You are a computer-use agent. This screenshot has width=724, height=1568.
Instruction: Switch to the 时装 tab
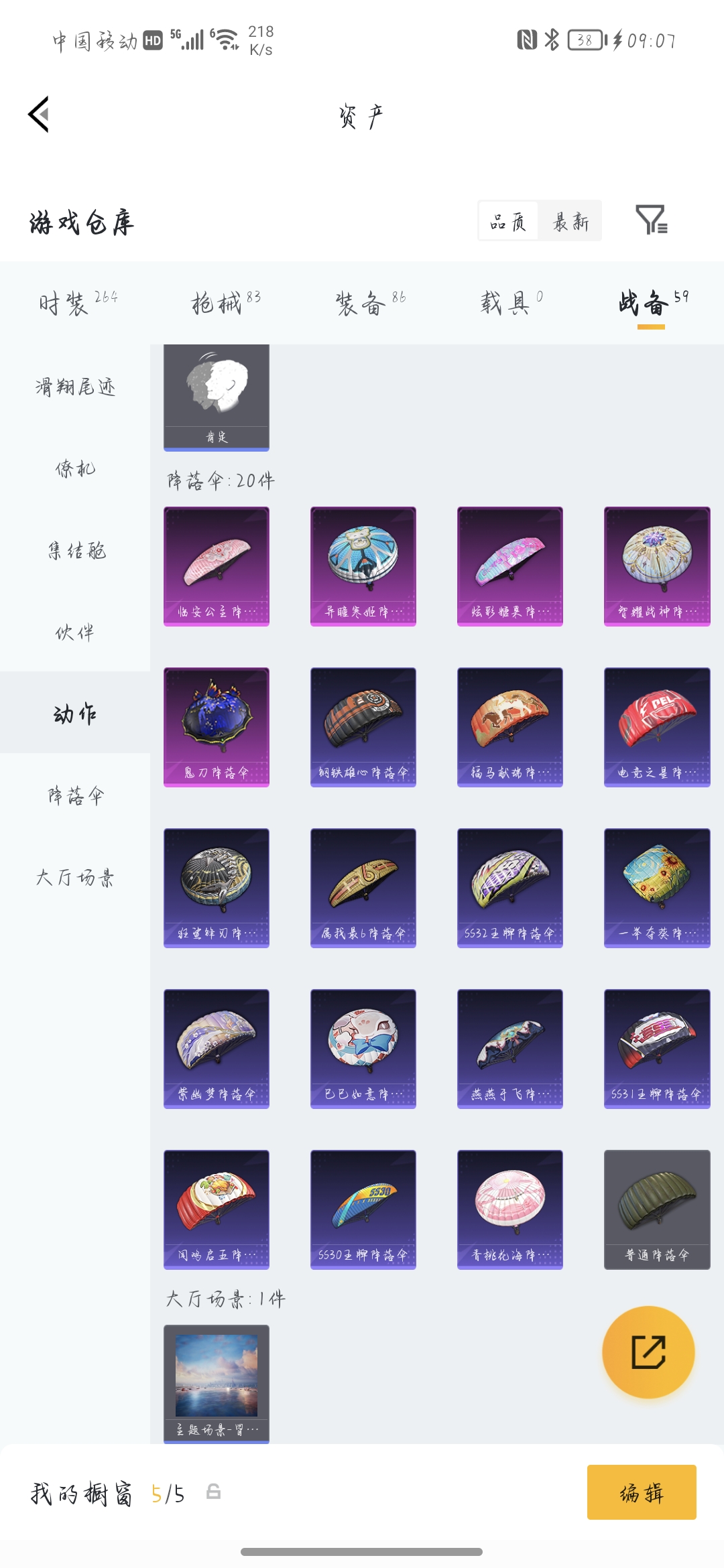[x=78, y=303]
